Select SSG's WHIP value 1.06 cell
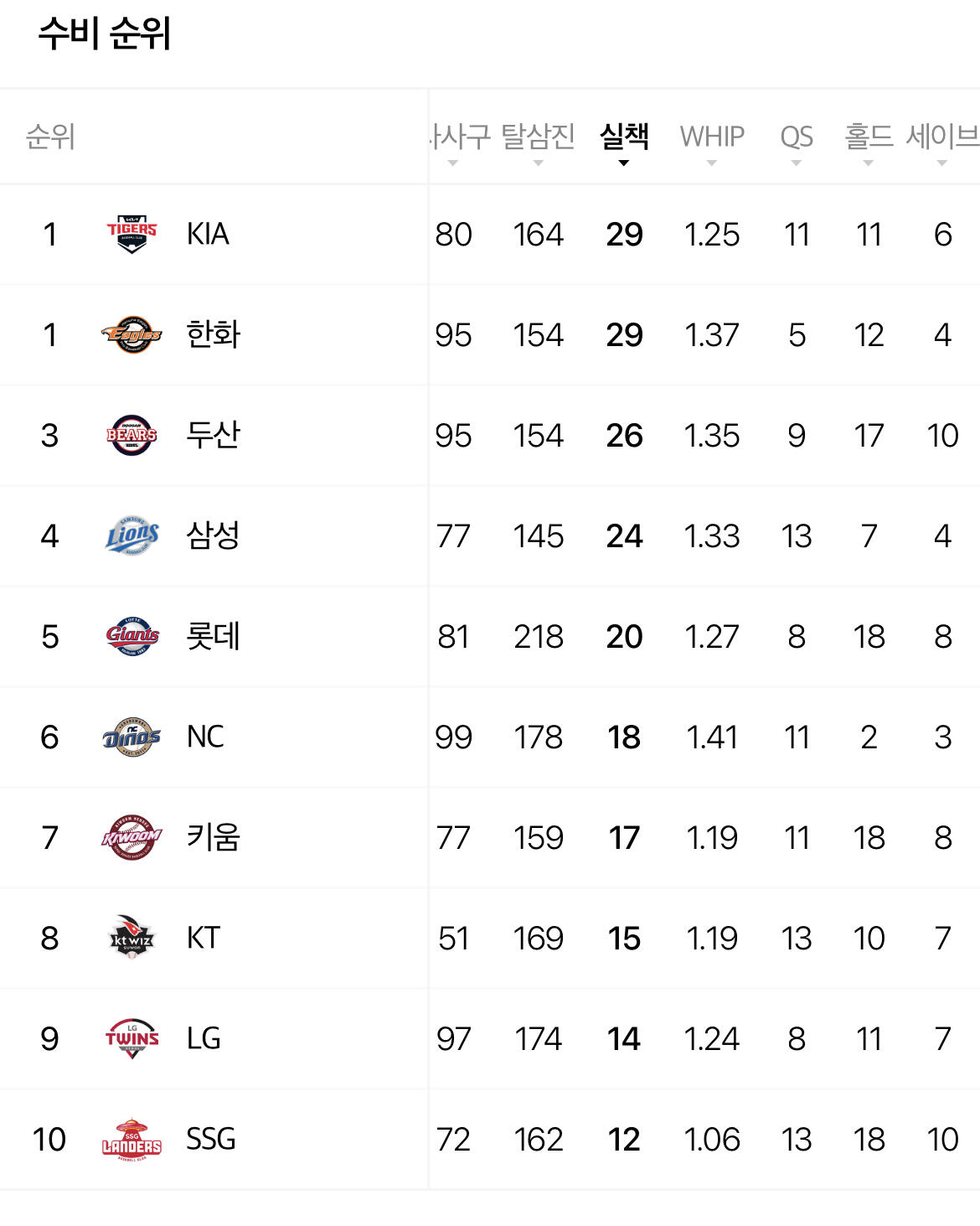The height and width of the screenshot is (1226, 980). 712,1140
